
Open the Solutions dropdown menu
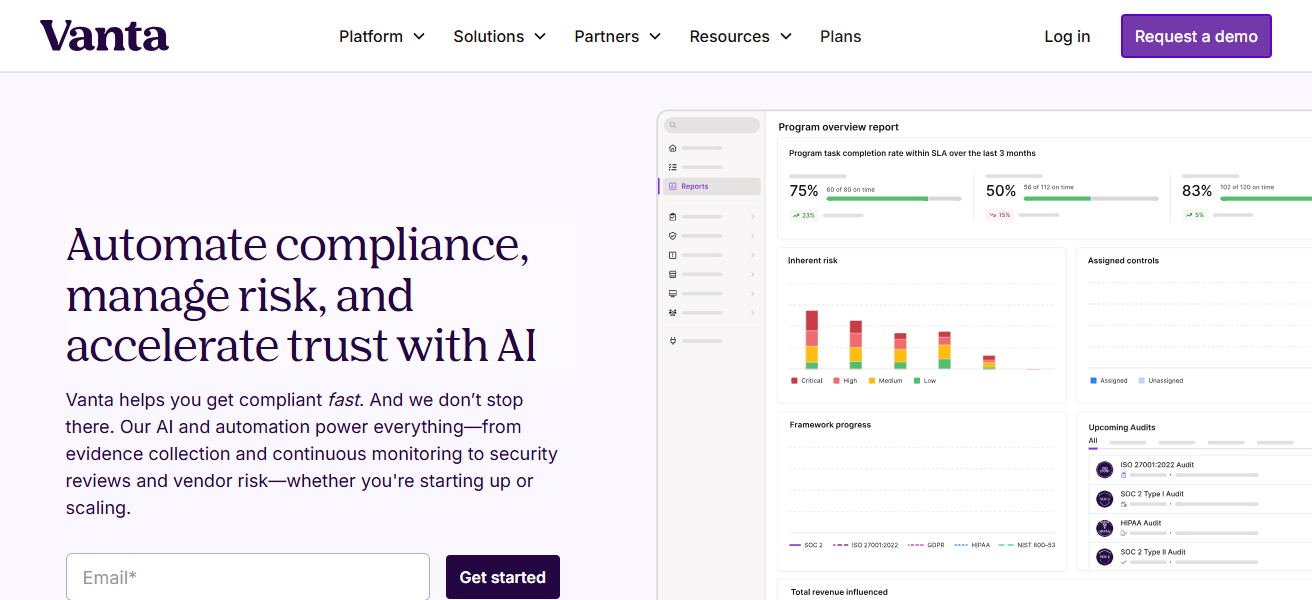tap(499, 36)
